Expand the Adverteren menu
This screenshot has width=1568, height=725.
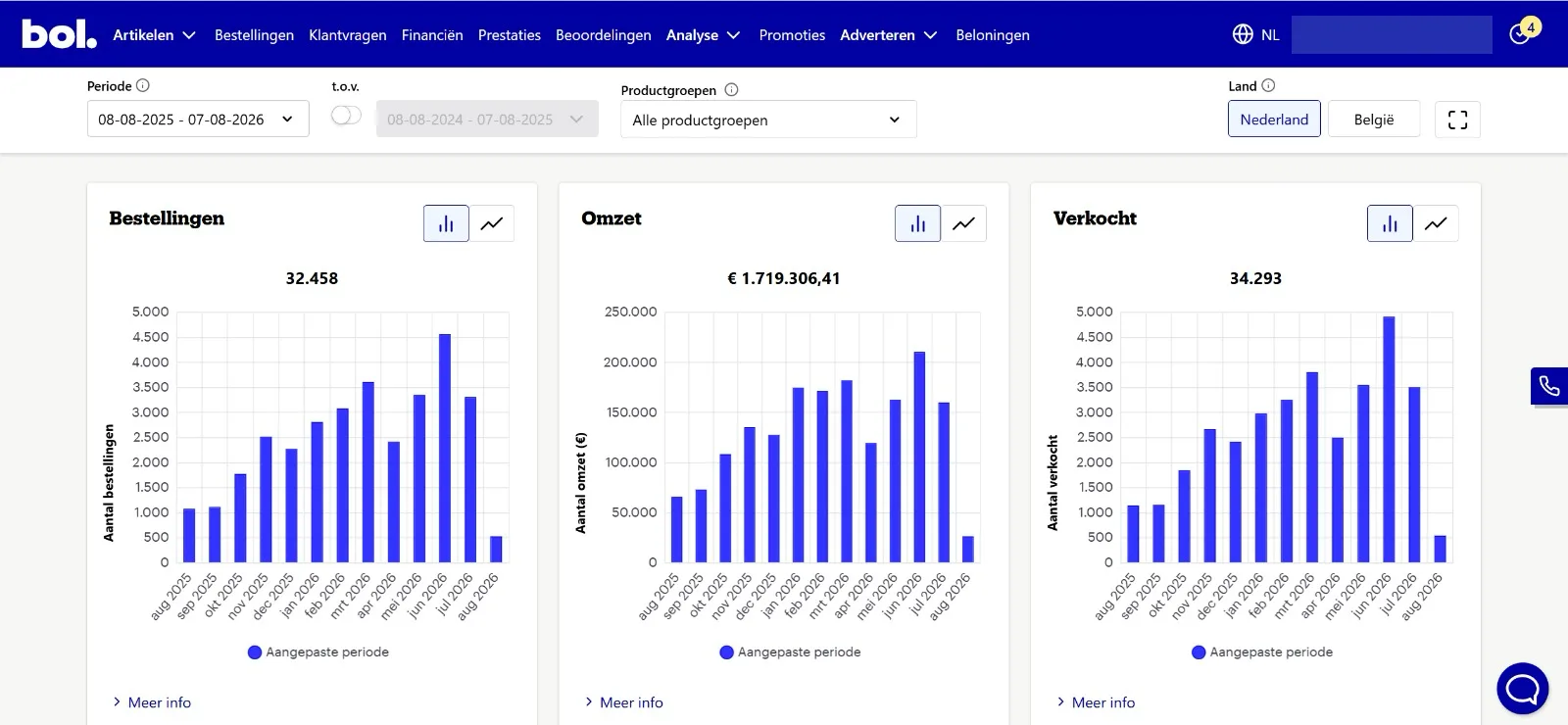(x=889, y=34)
